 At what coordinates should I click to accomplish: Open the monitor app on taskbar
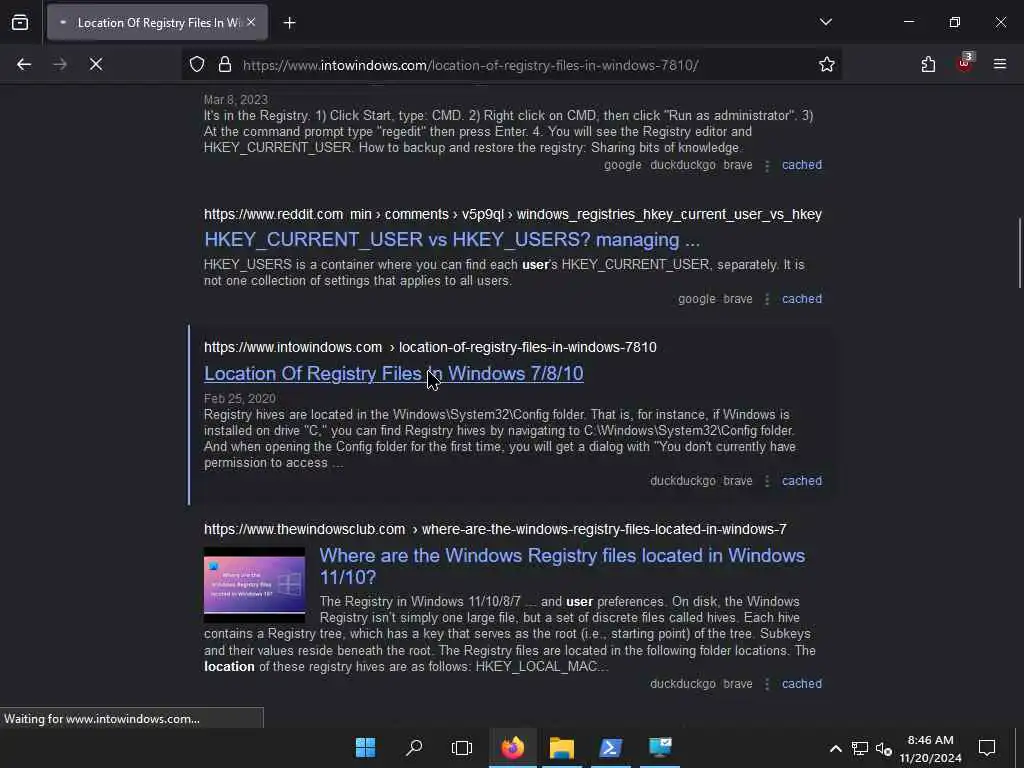660,747
